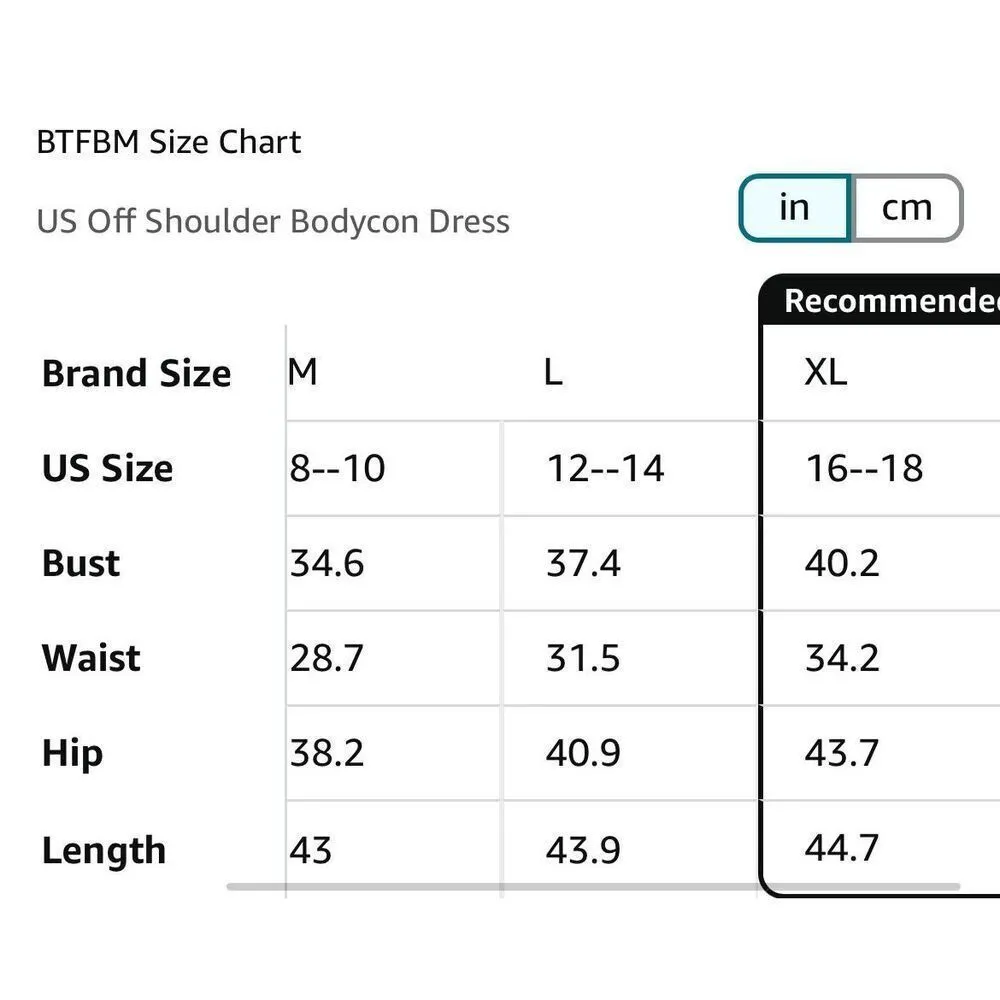
Task: Select the US size 16--18 cell
Action: coord(864,468)
